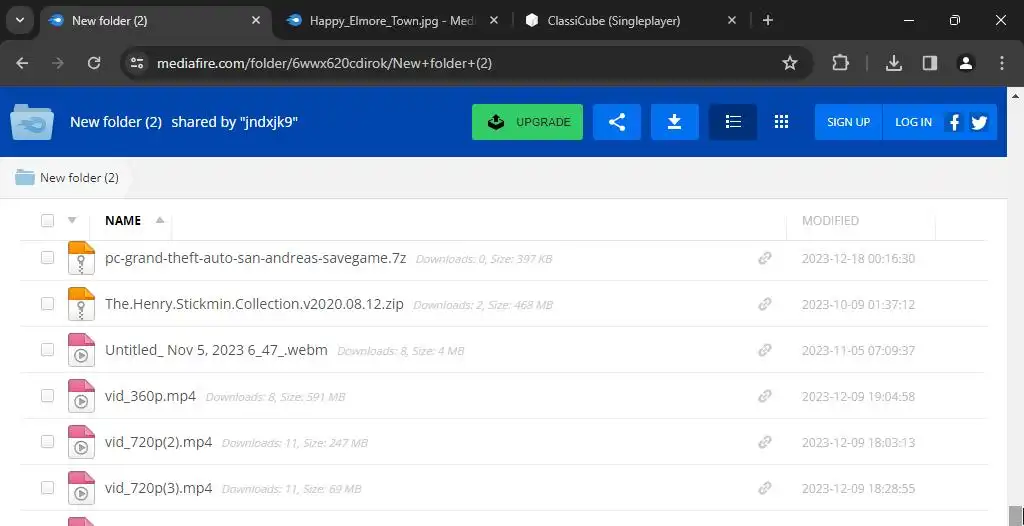Copy link icon for vid_360p.mp4
This screenshot has height=526, width=1024.
pyautogui.click(x=765, y=396)
